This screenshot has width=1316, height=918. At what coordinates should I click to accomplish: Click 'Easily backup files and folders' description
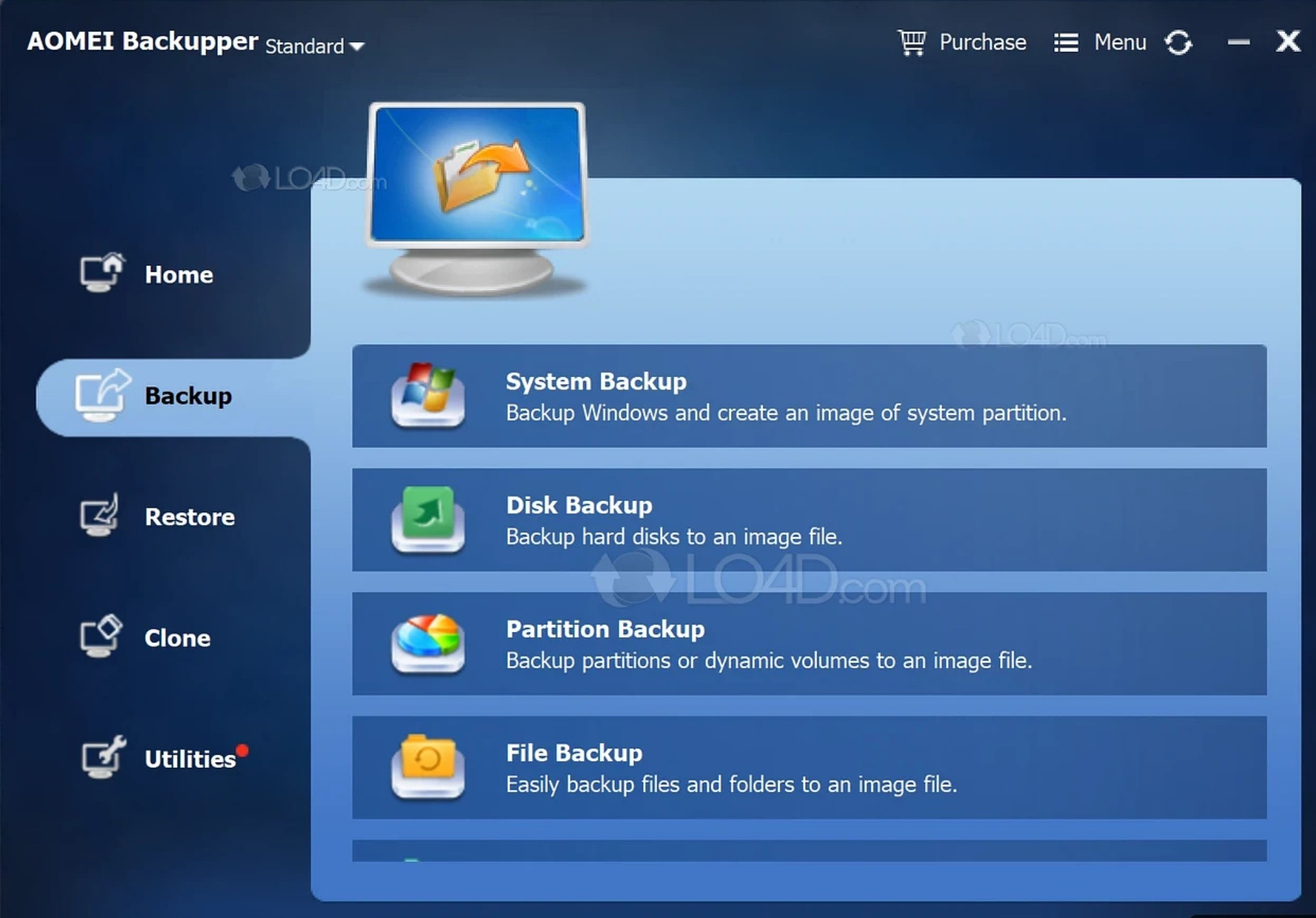pos(731,785)
